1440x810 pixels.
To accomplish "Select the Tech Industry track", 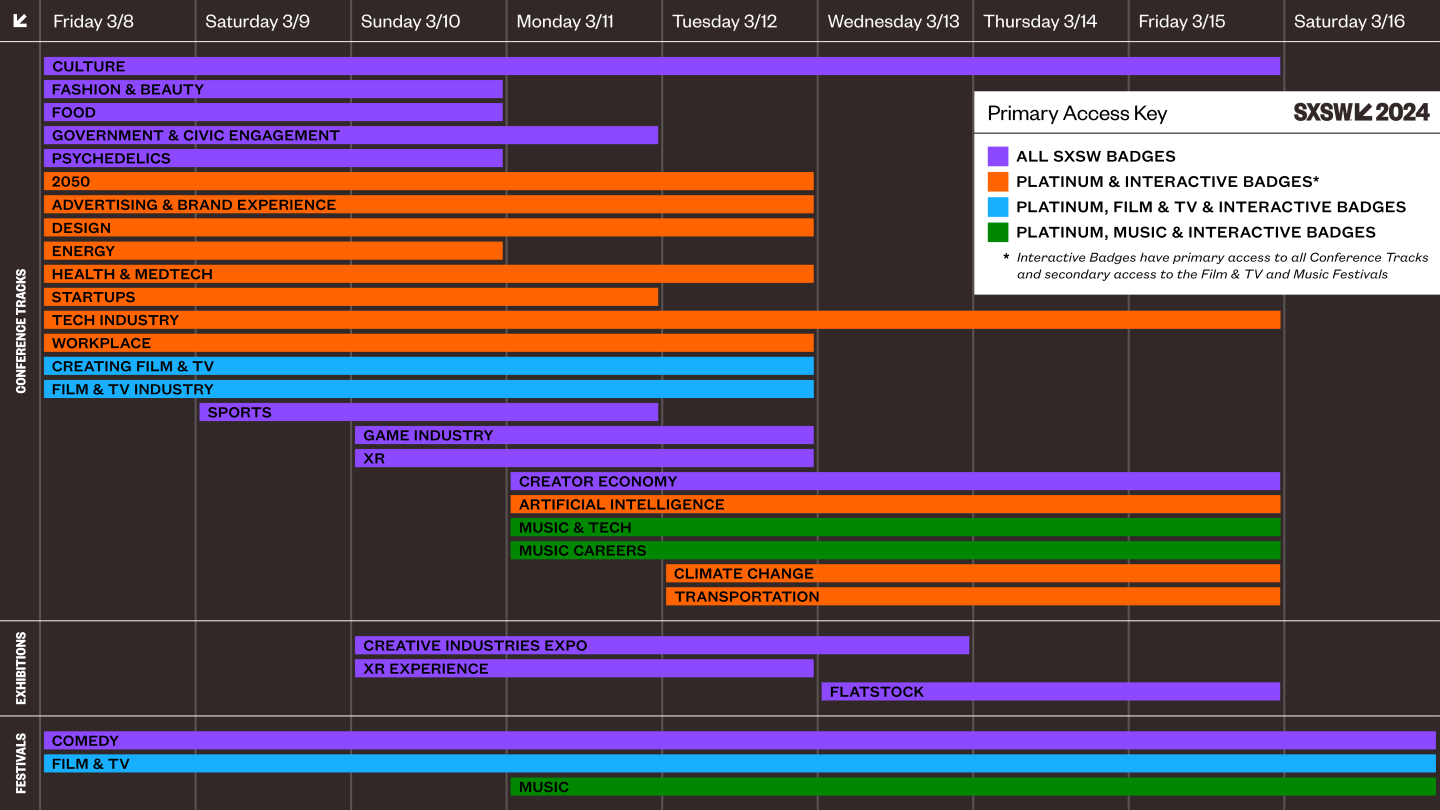I will [x=661, y=320].
